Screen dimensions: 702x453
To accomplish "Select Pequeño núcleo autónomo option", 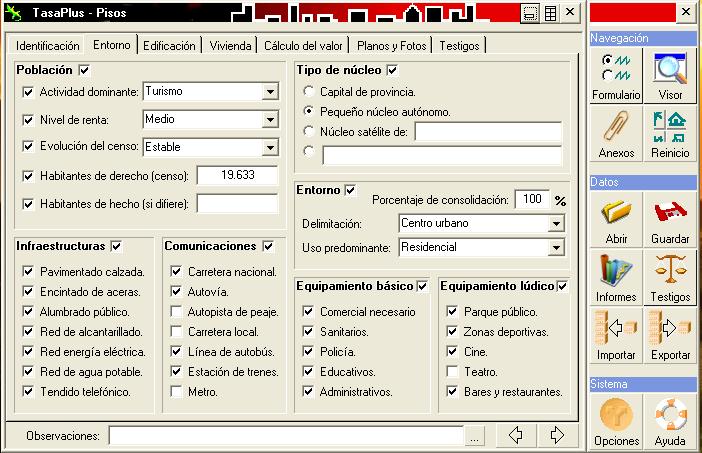I will (308, 111).
